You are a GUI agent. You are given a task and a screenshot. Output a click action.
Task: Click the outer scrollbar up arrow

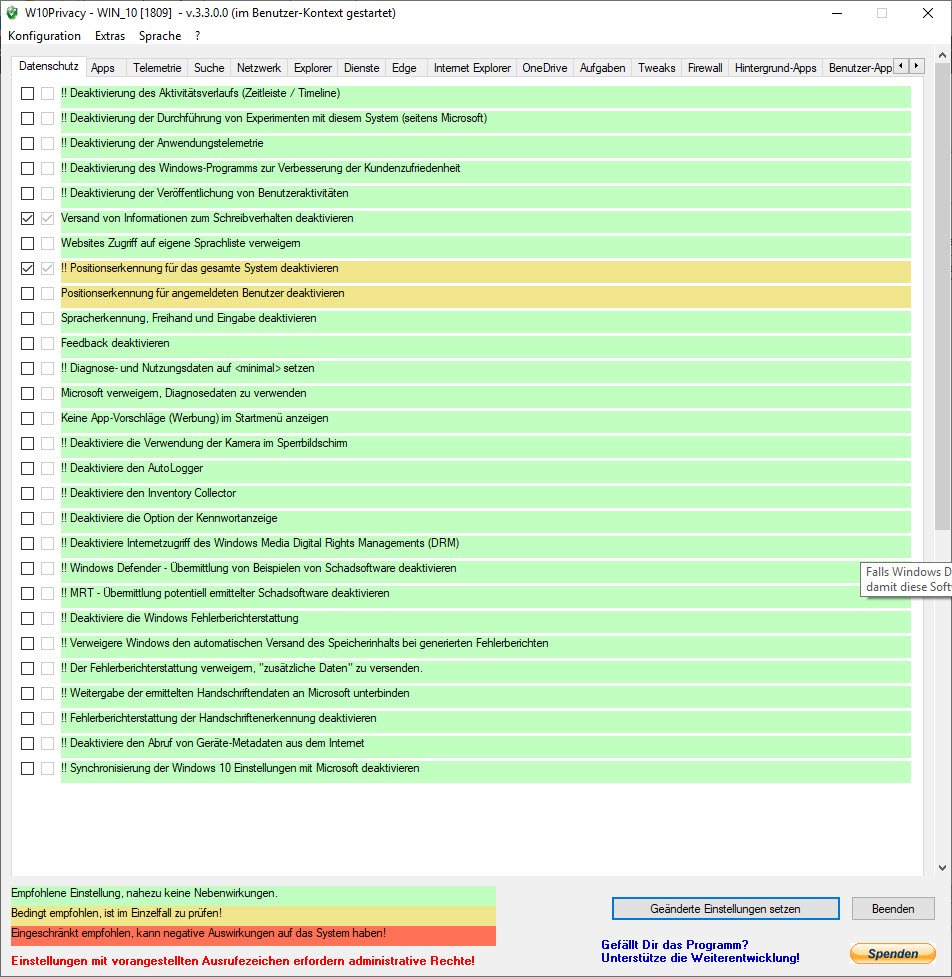942,55
